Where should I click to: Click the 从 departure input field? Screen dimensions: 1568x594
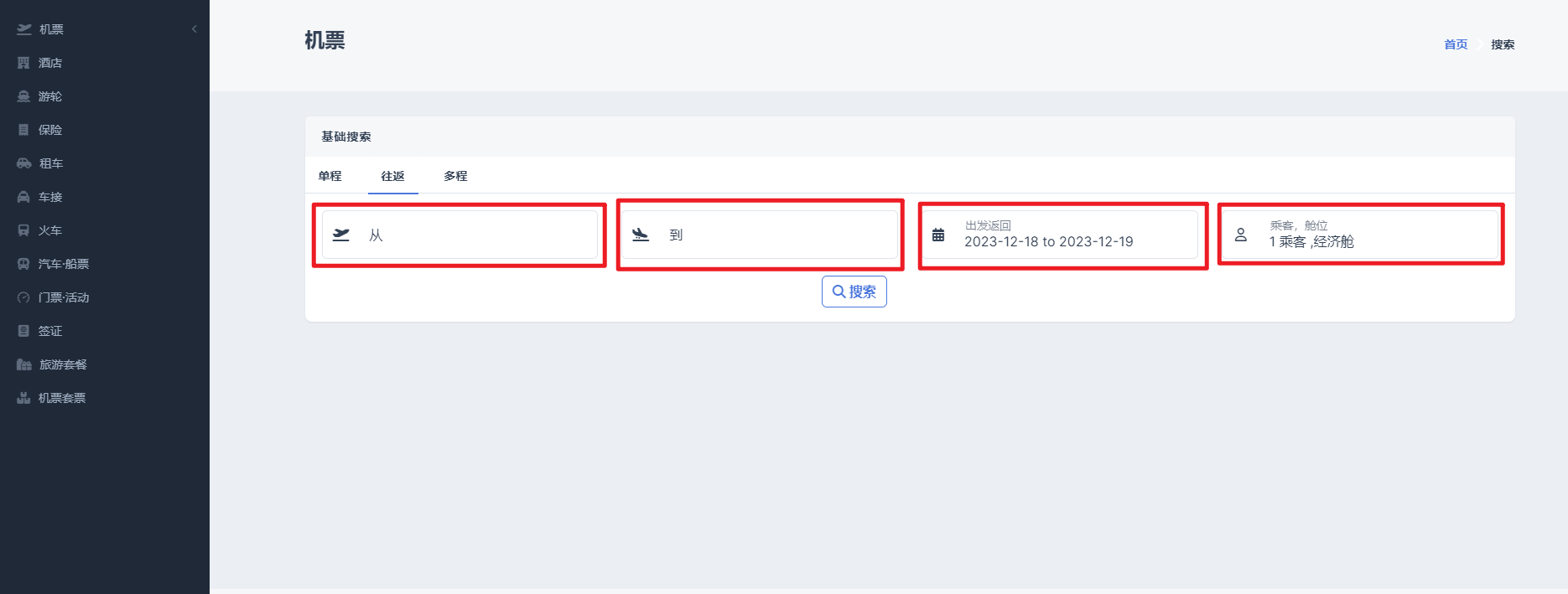tap(459, 235)
